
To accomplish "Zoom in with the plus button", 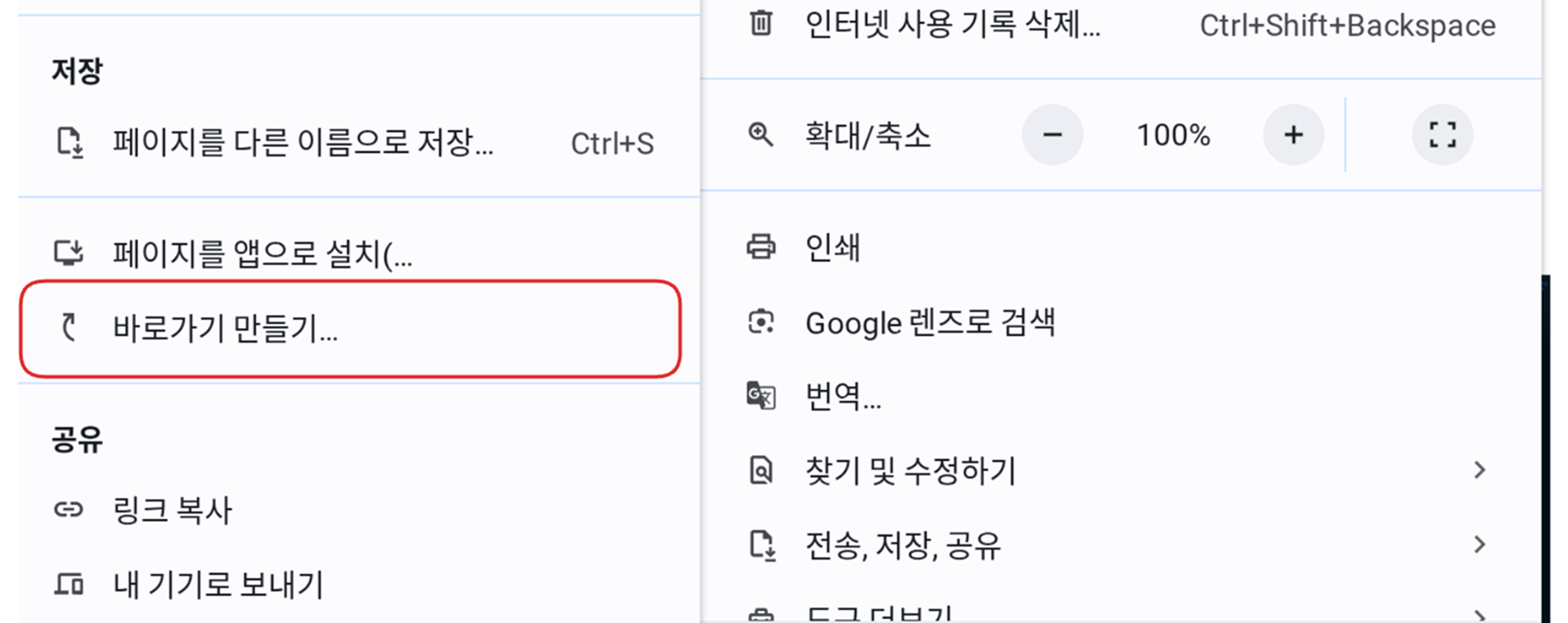I will [x=1293, y=136].
